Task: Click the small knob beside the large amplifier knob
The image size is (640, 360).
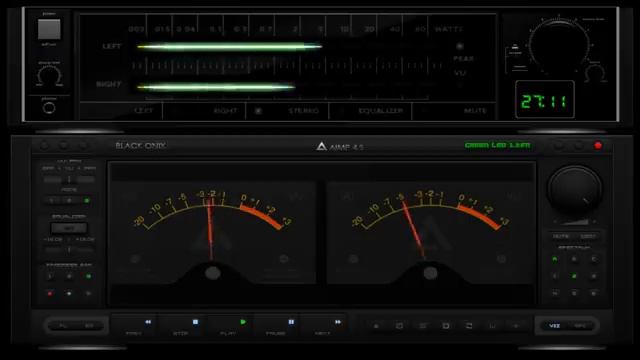Action: pos(595,73)
